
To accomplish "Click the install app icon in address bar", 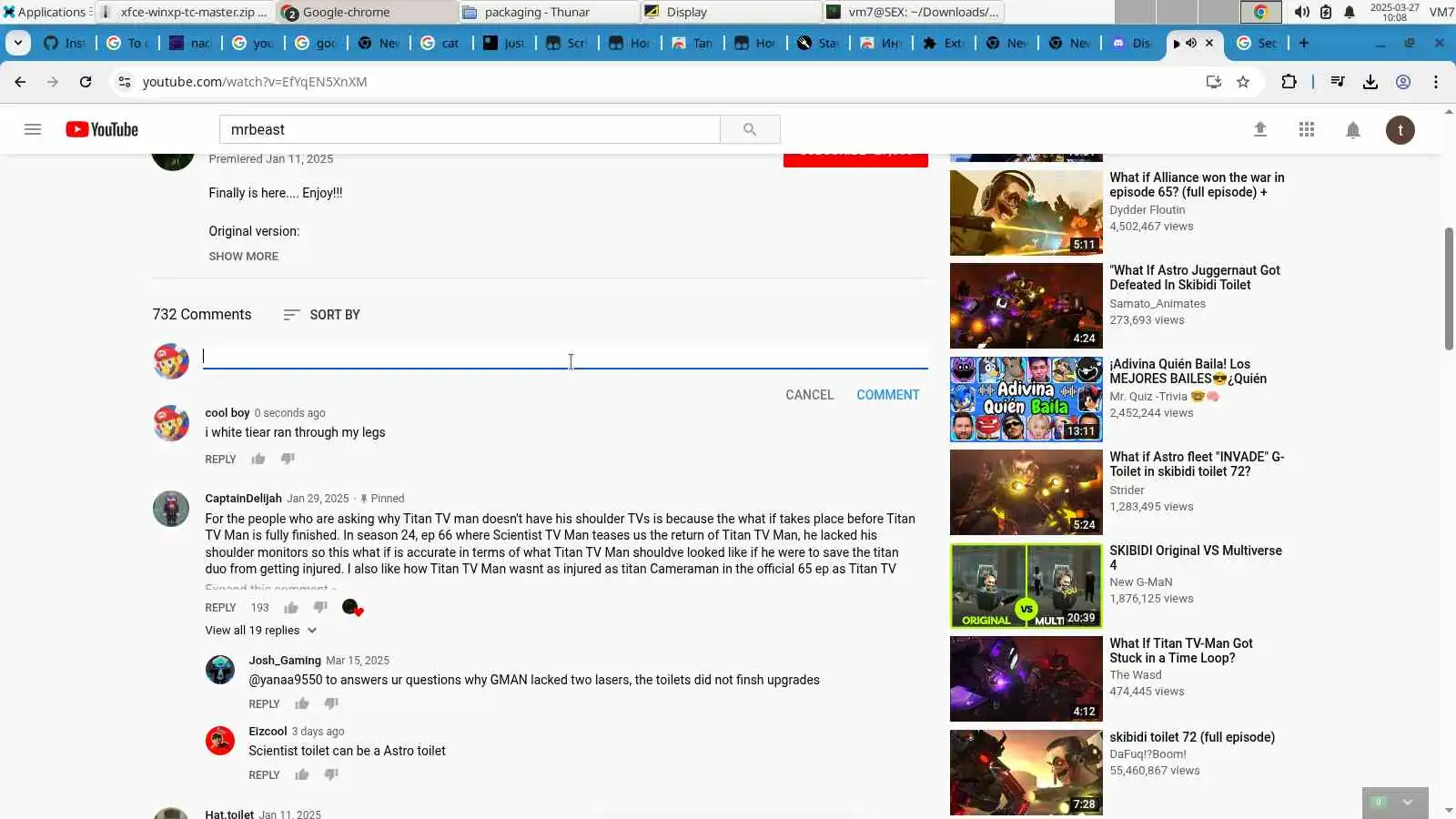I will [x=1213, y=82].
